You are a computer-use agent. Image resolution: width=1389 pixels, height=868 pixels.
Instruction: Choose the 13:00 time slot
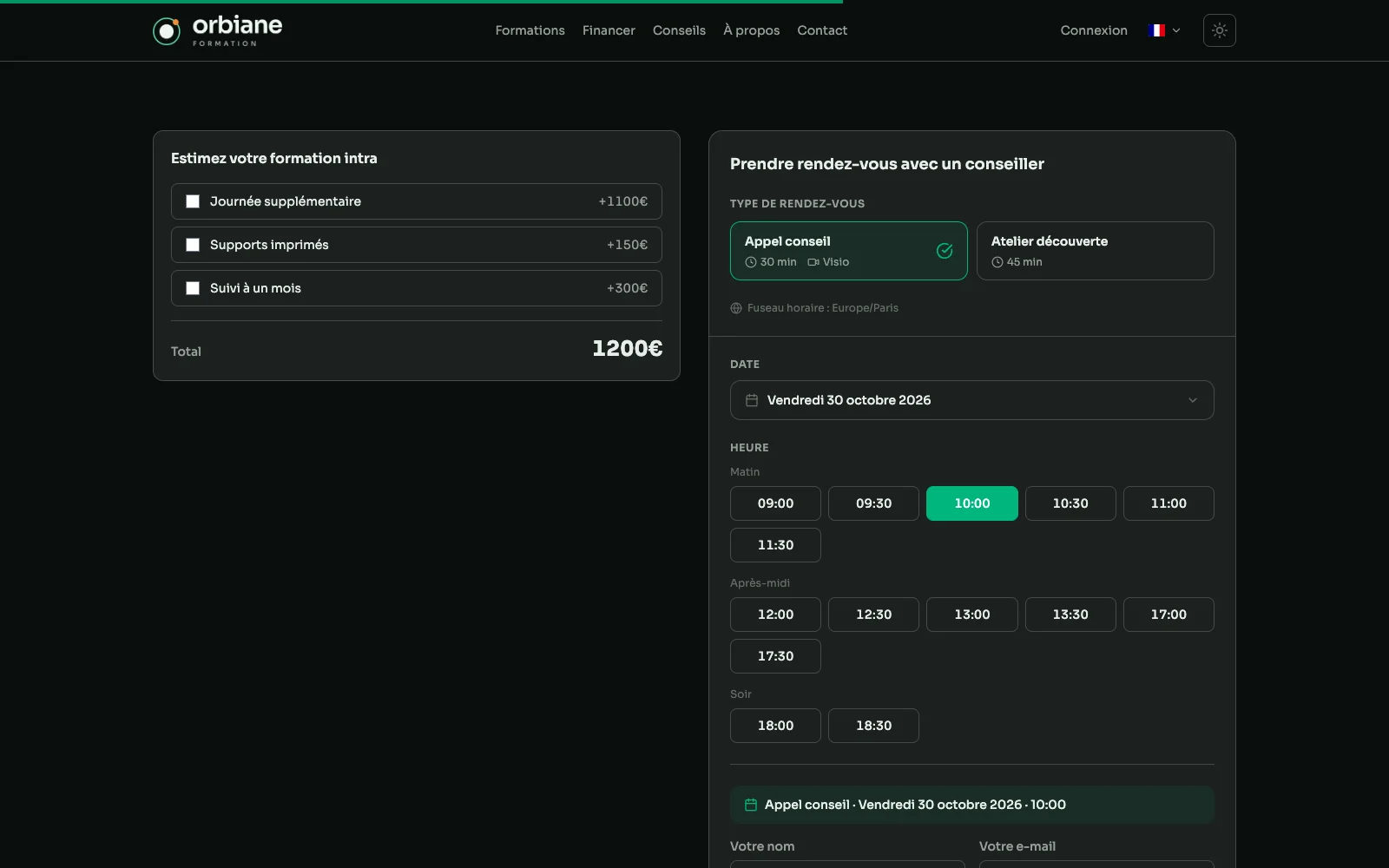(971, 615)
